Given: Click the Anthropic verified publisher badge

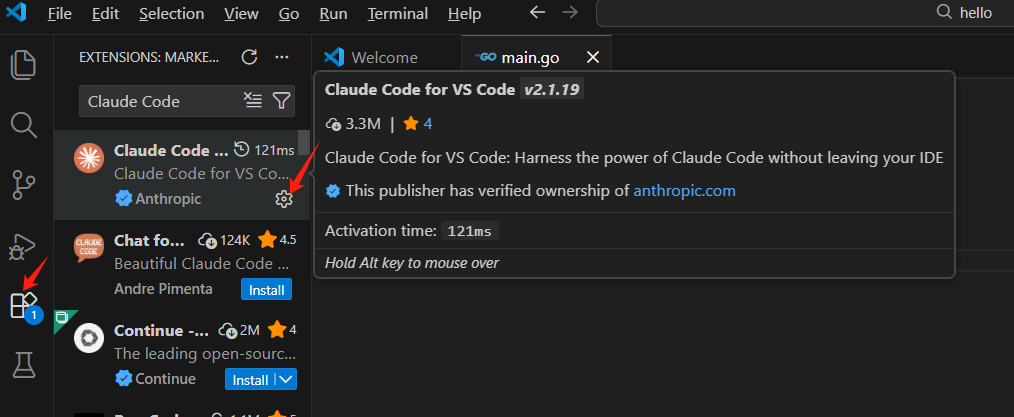Looking at the screenshot, I should point(124,199).
